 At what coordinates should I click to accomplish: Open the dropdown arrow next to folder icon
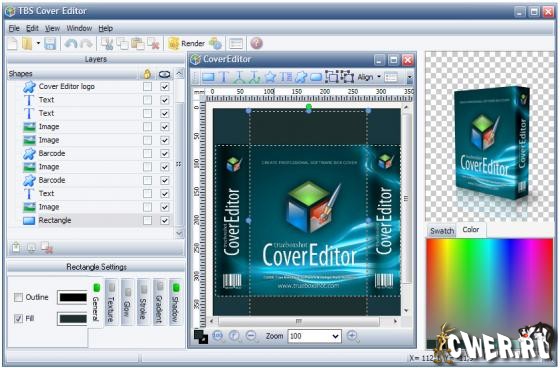pos(38,44)
